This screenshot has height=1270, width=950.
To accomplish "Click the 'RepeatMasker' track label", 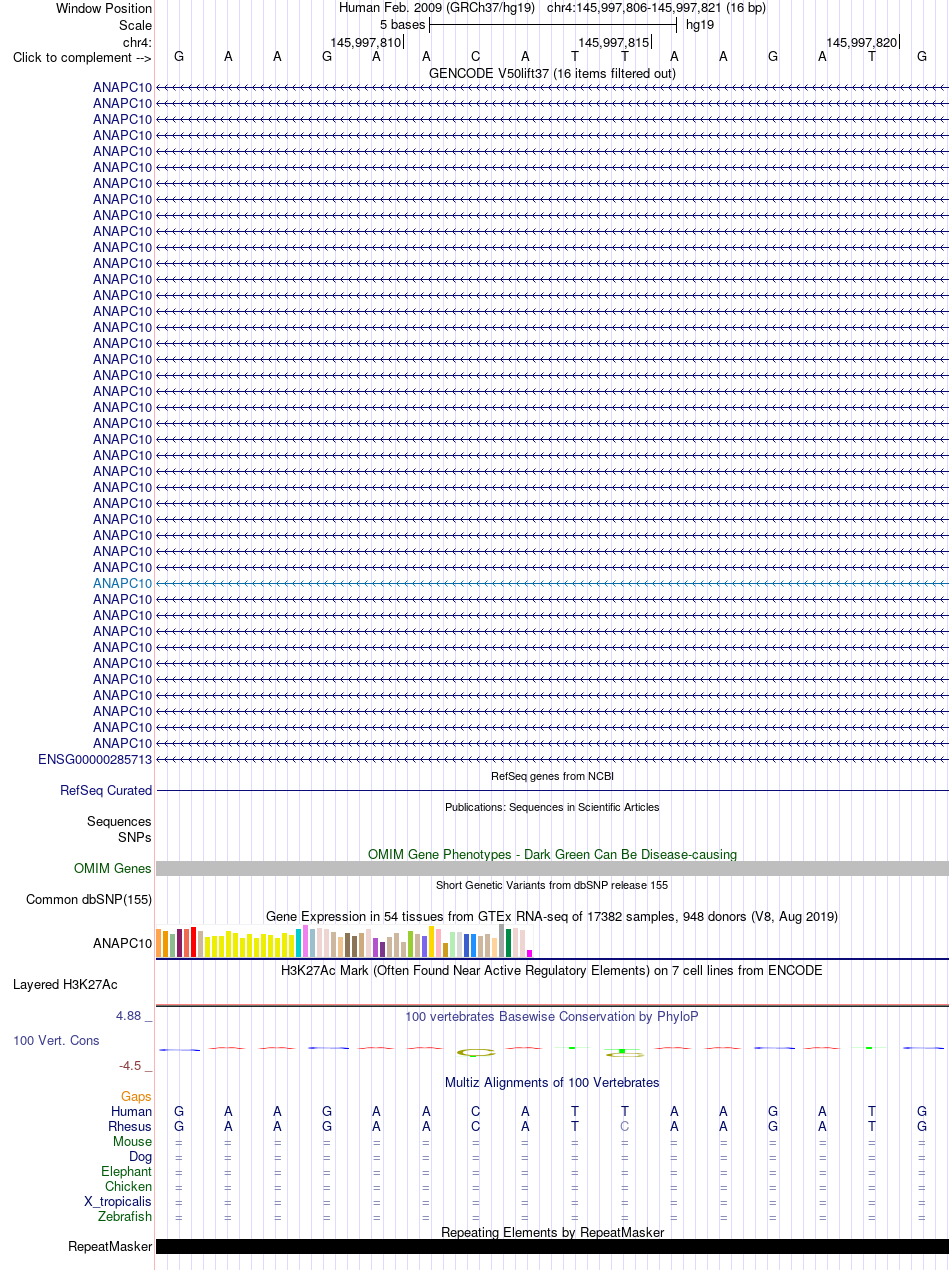I will point(110,1246).
